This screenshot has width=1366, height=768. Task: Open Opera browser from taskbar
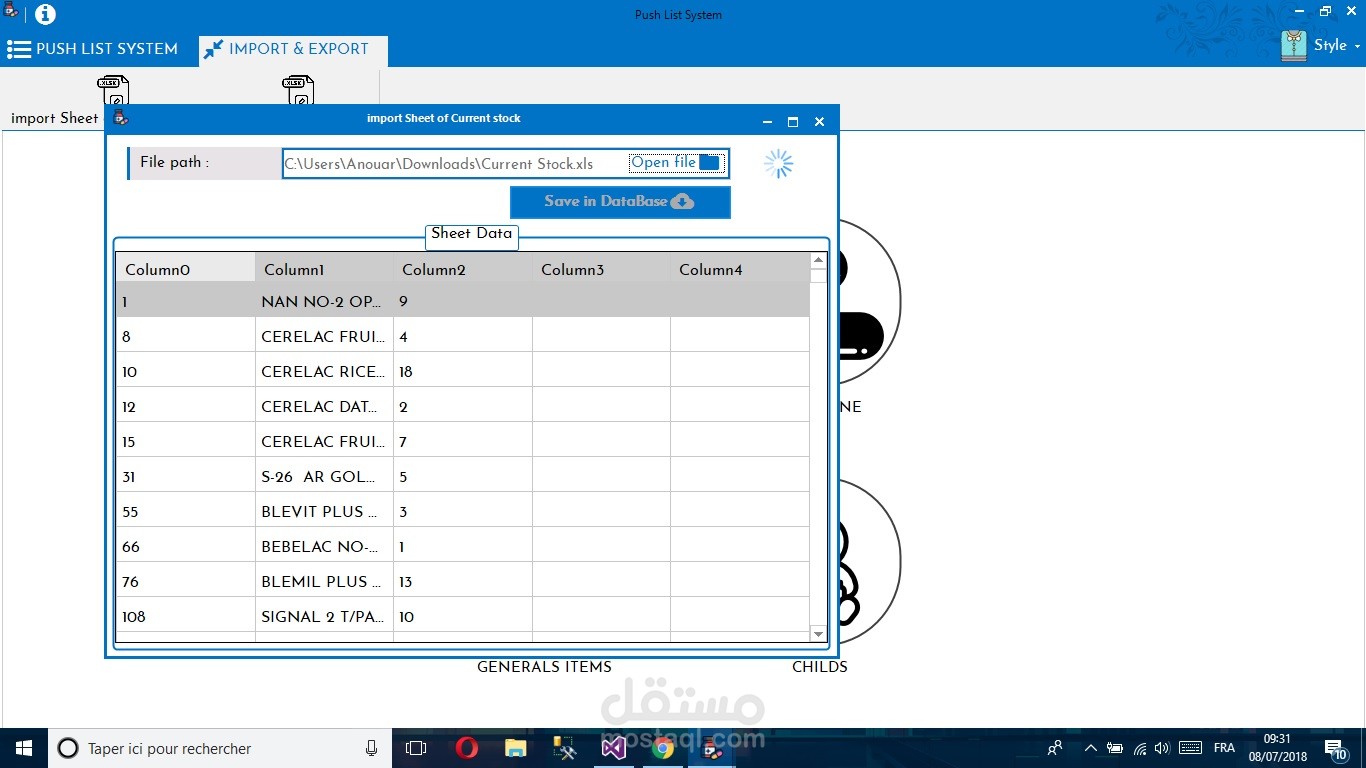(x=466, y=748)
